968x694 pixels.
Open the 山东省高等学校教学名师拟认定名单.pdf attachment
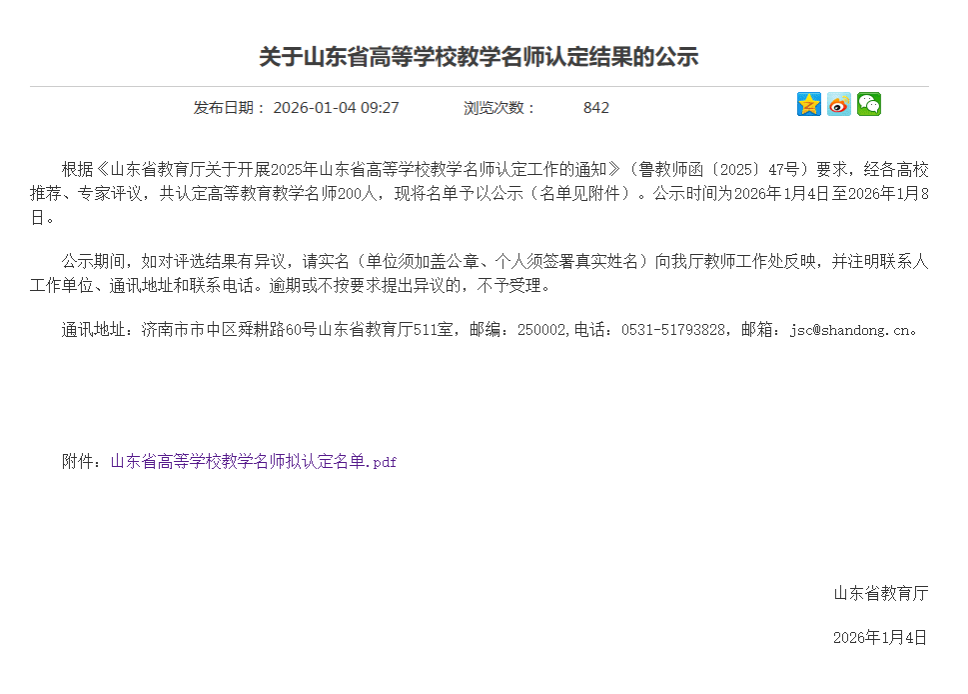click(253, 462)
